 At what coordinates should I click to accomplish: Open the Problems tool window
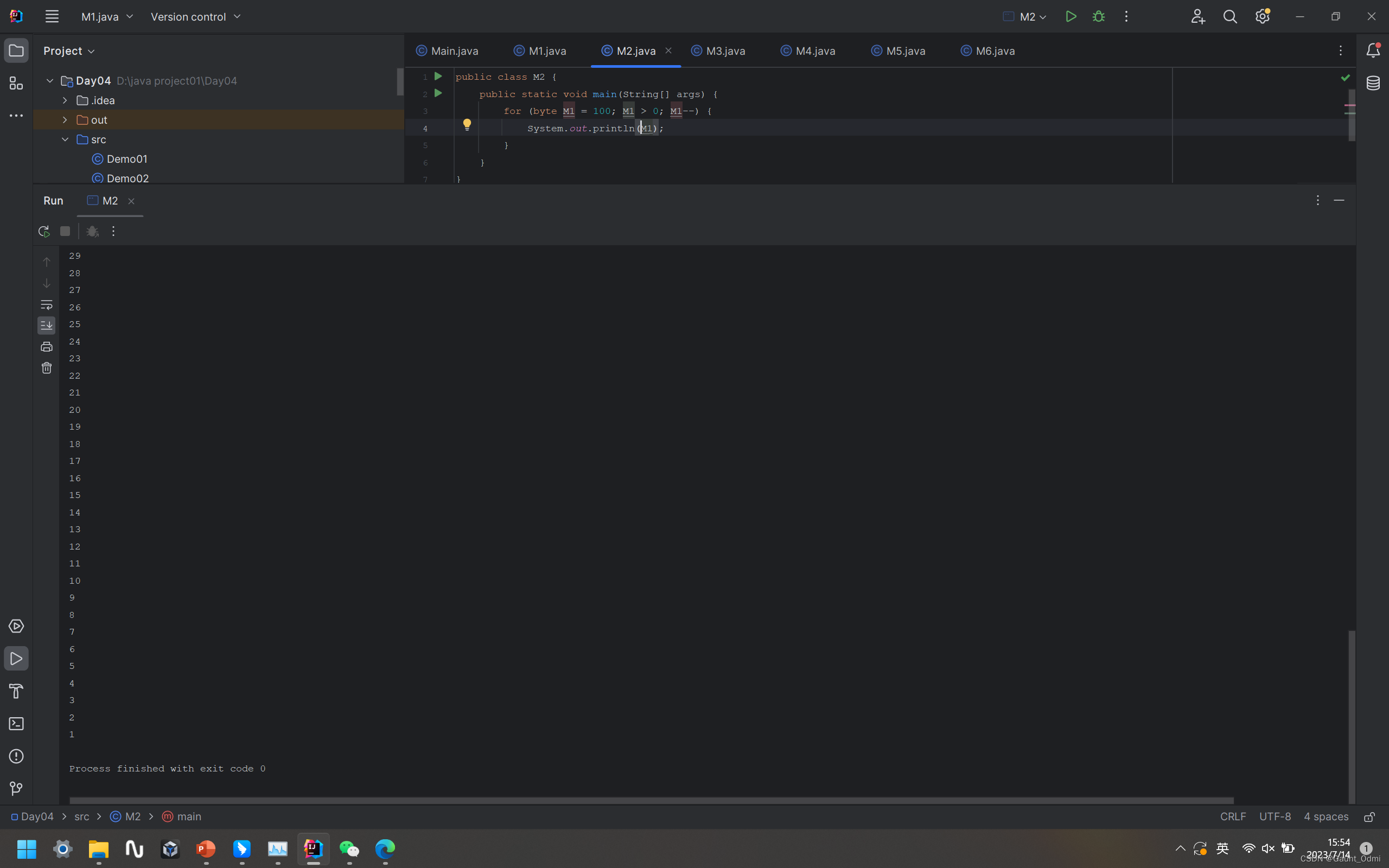16,757
